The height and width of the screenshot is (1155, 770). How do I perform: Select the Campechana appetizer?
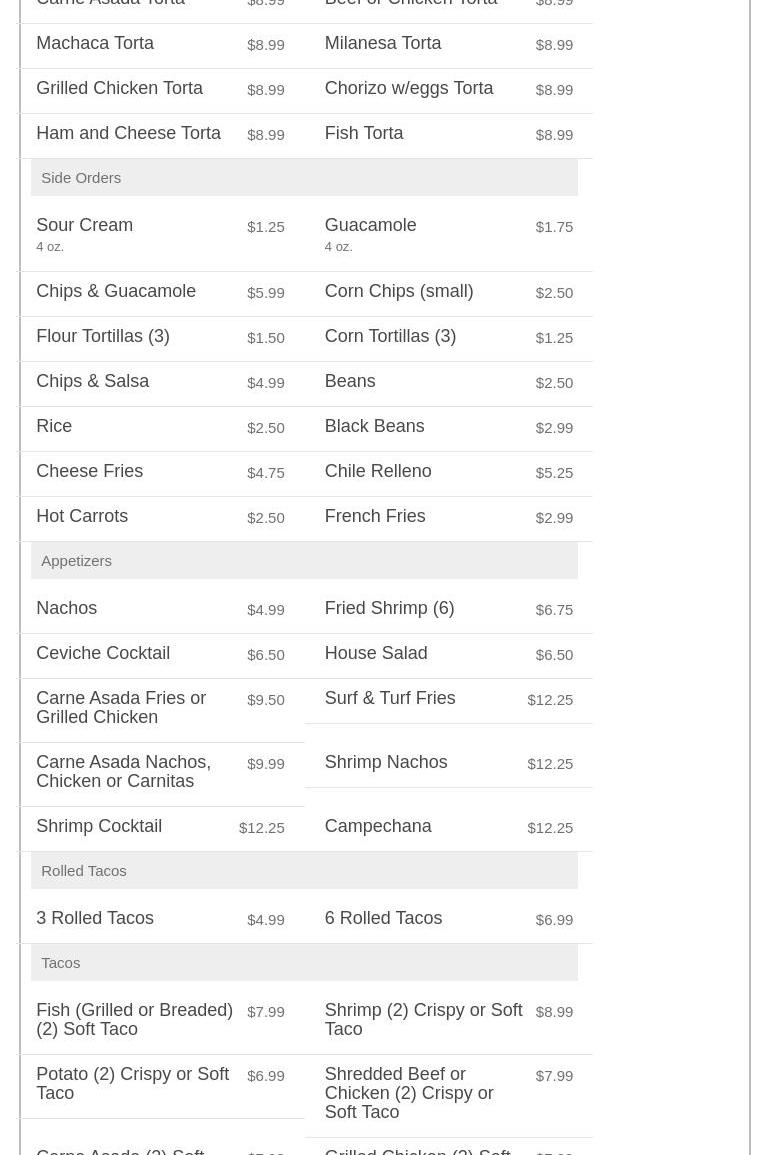coord(378,827)
